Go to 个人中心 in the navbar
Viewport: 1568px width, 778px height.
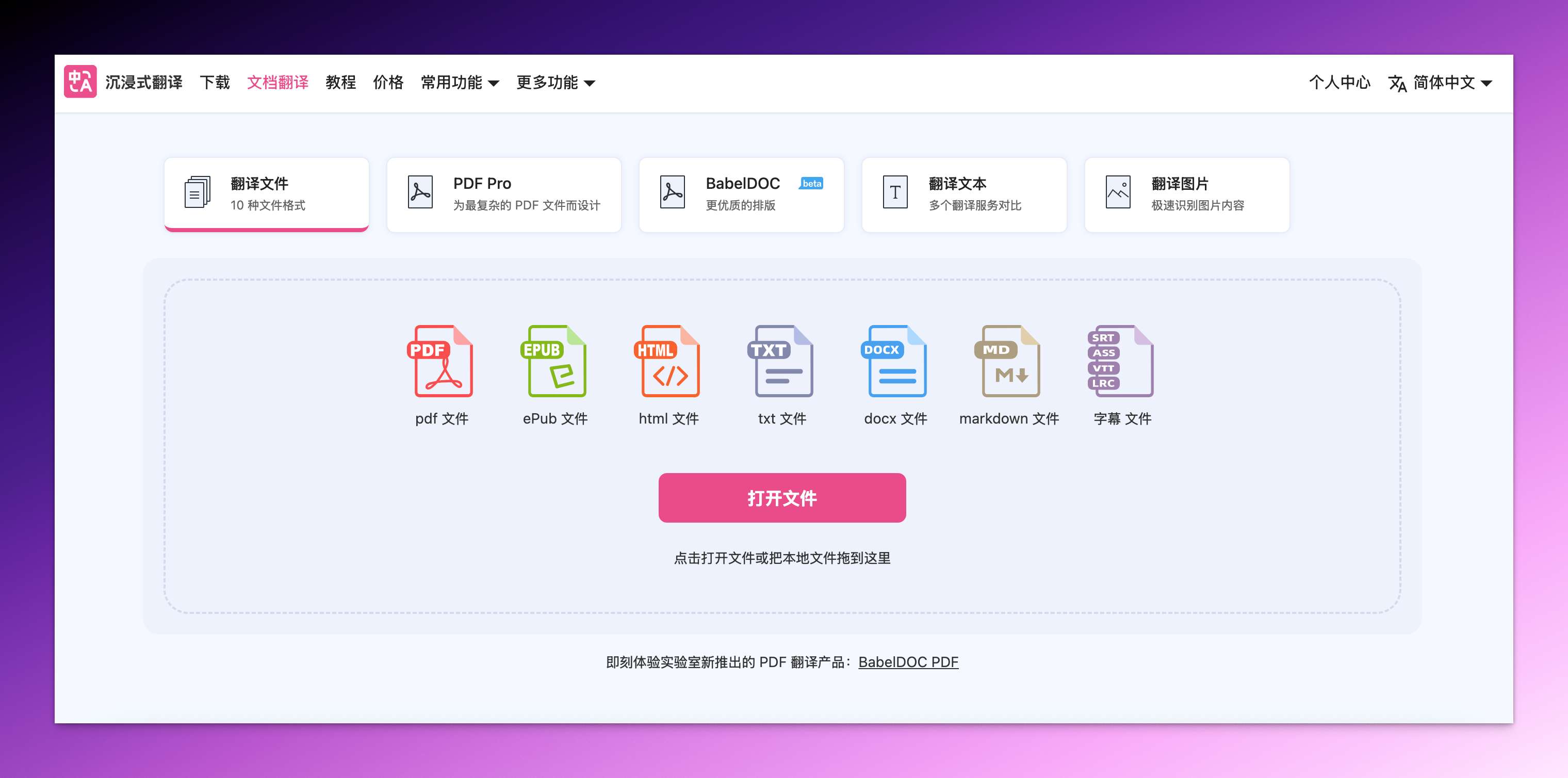click(x=1339, y=82)
